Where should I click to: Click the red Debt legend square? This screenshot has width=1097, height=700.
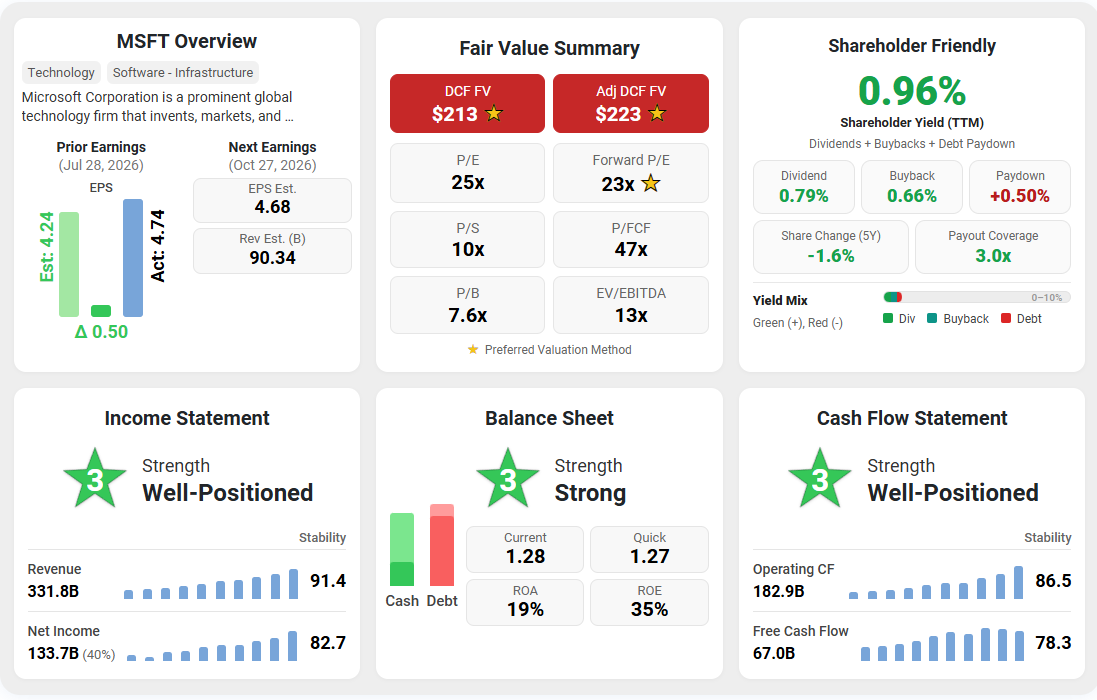(x=1006, y=318)
